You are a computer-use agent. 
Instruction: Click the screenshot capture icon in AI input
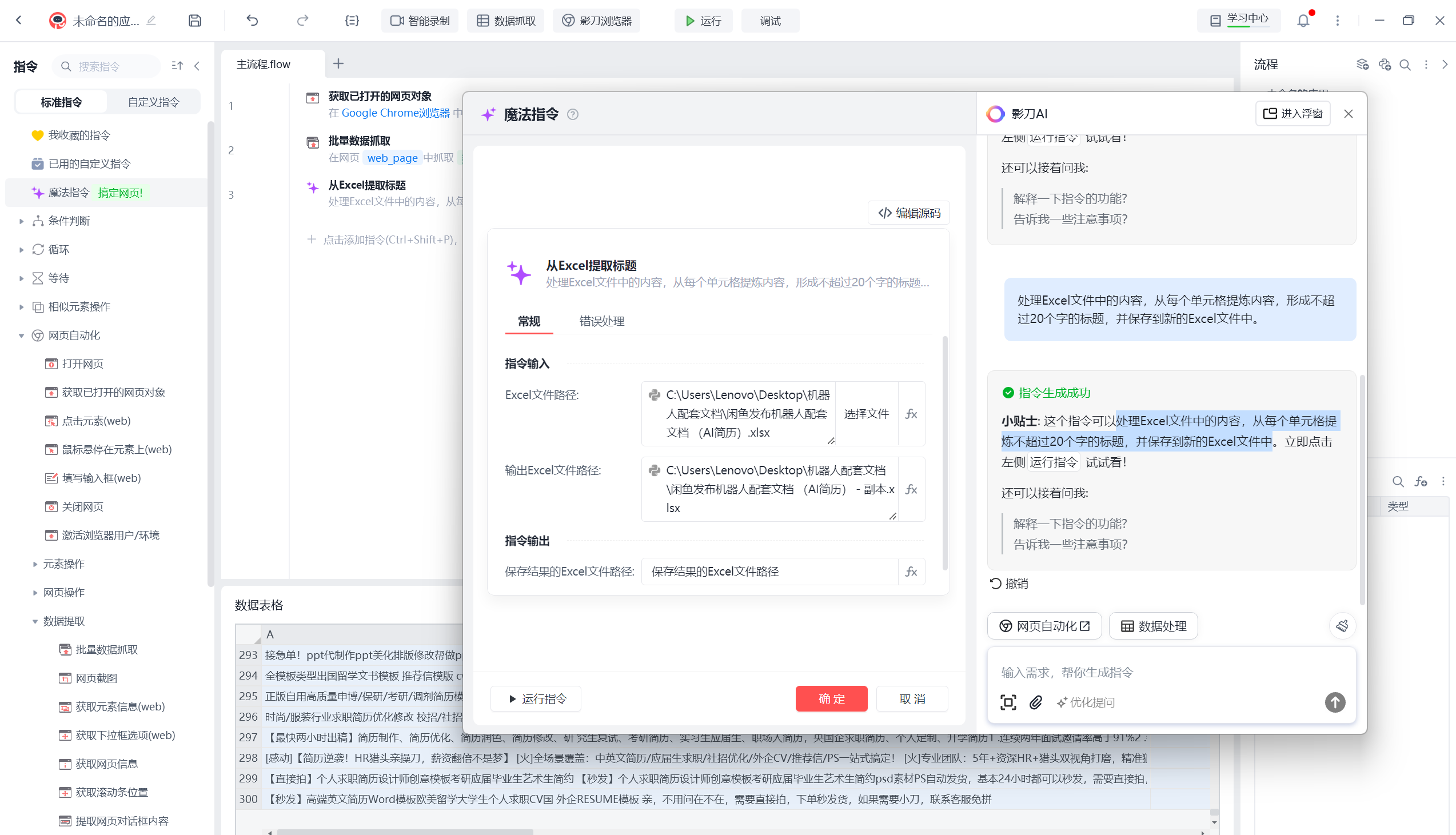(x=1008, y=702)
